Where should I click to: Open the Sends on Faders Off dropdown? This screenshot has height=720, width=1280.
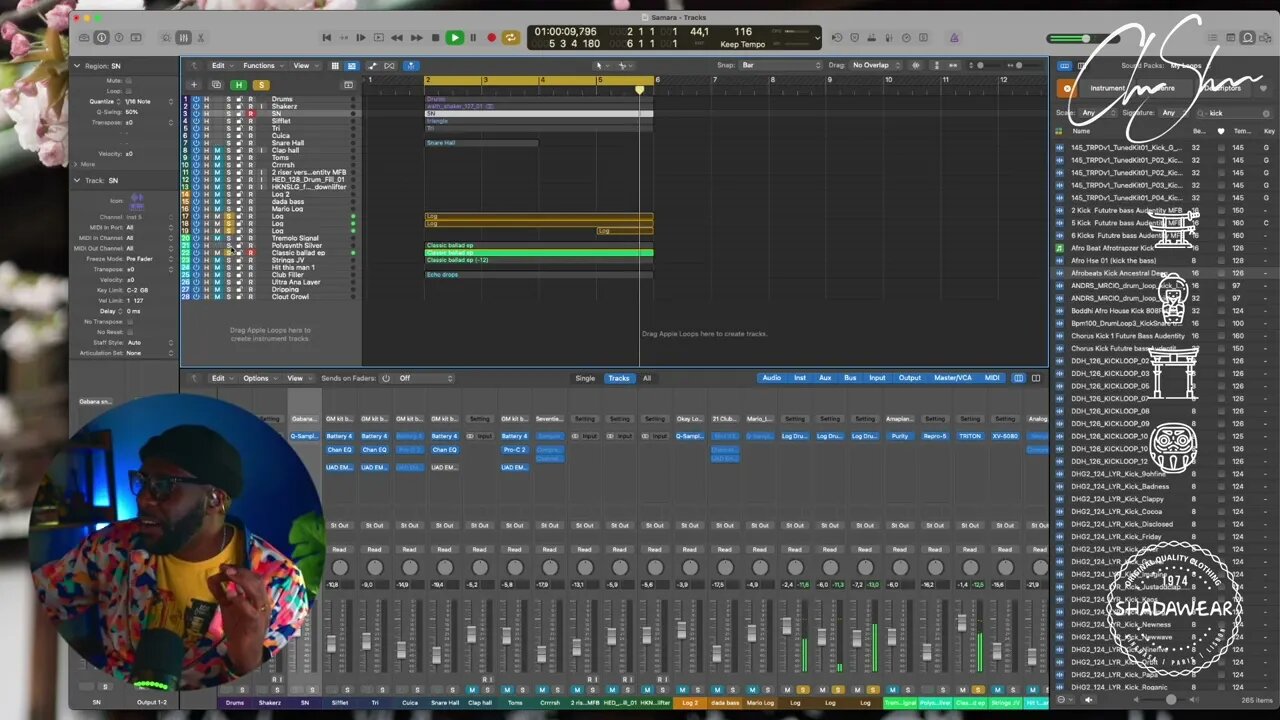tap(425, 378)
